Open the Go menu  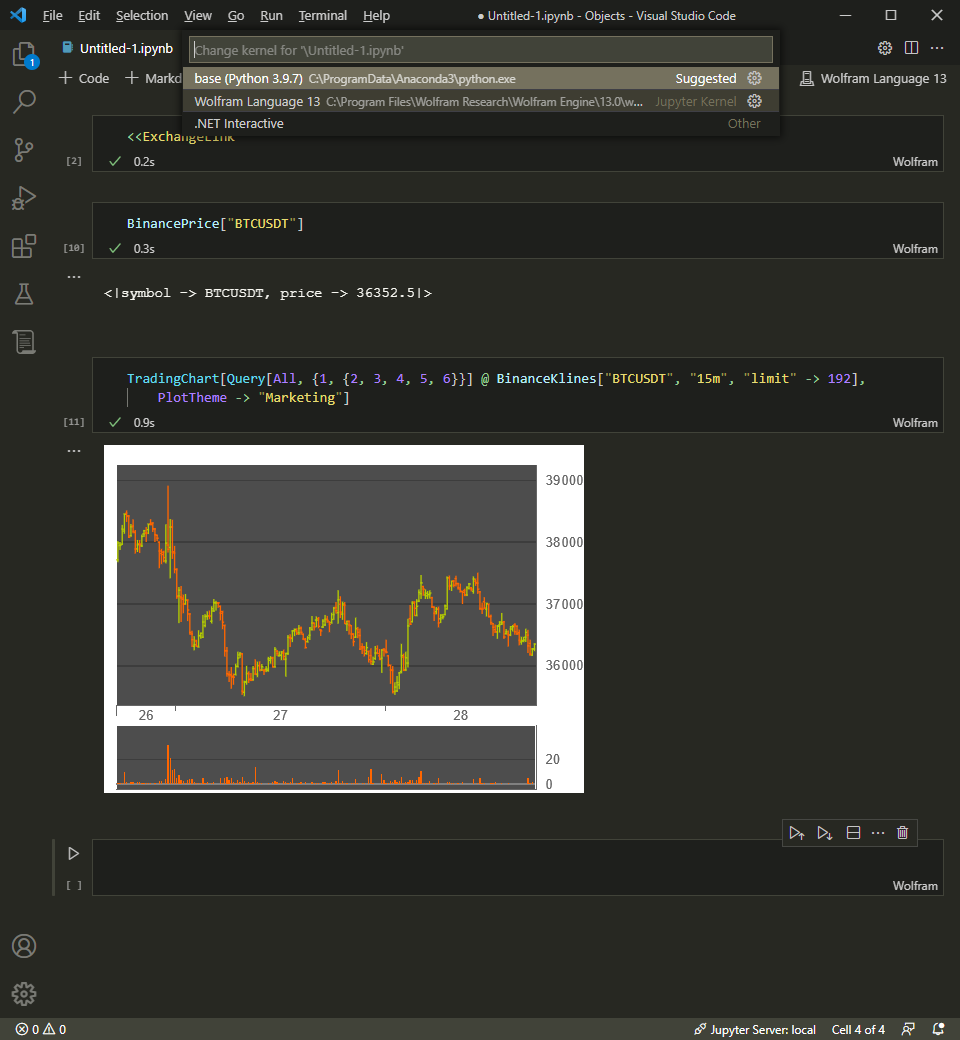click(236, 15)
